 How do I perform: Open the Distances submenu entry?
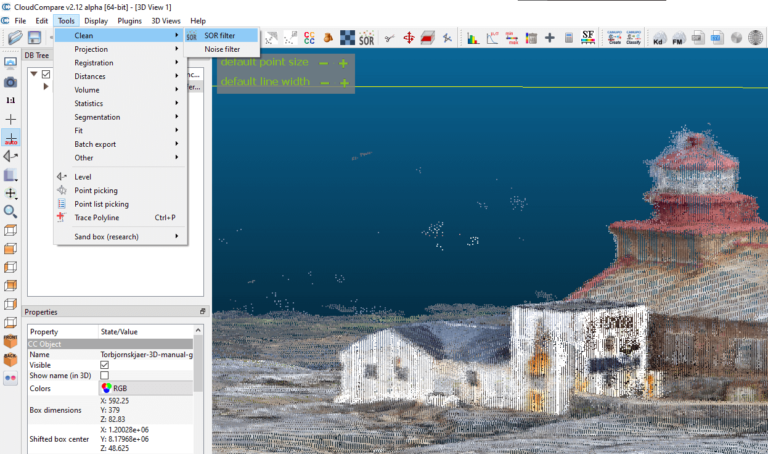click(120, 76)
